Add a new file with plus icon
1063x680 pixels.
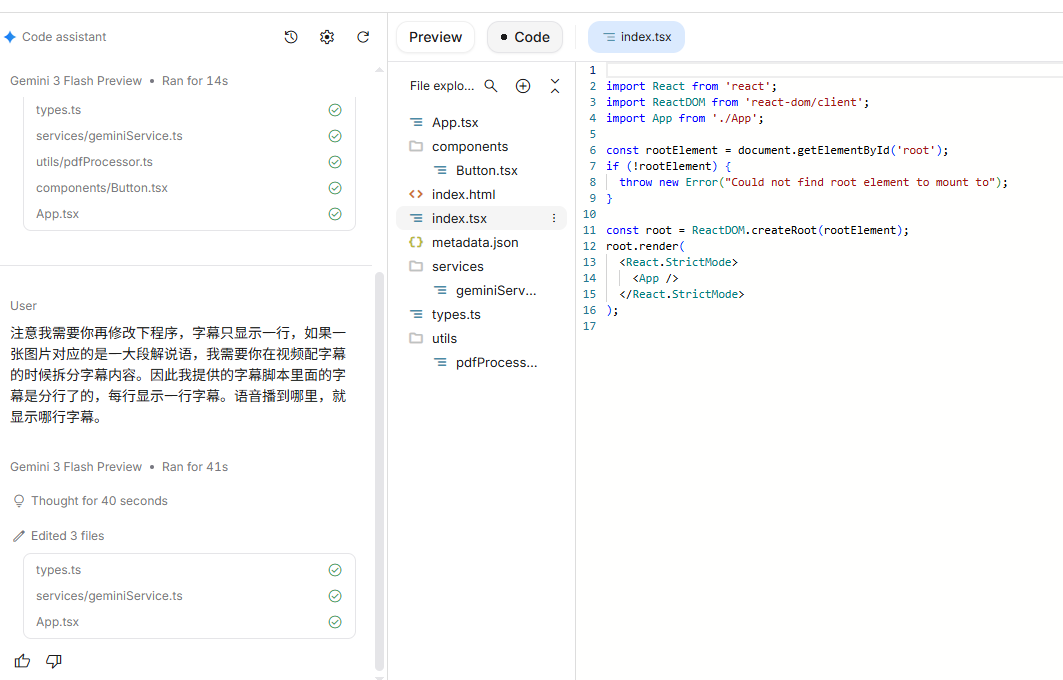pyautogui.click(x=523, y=86)
